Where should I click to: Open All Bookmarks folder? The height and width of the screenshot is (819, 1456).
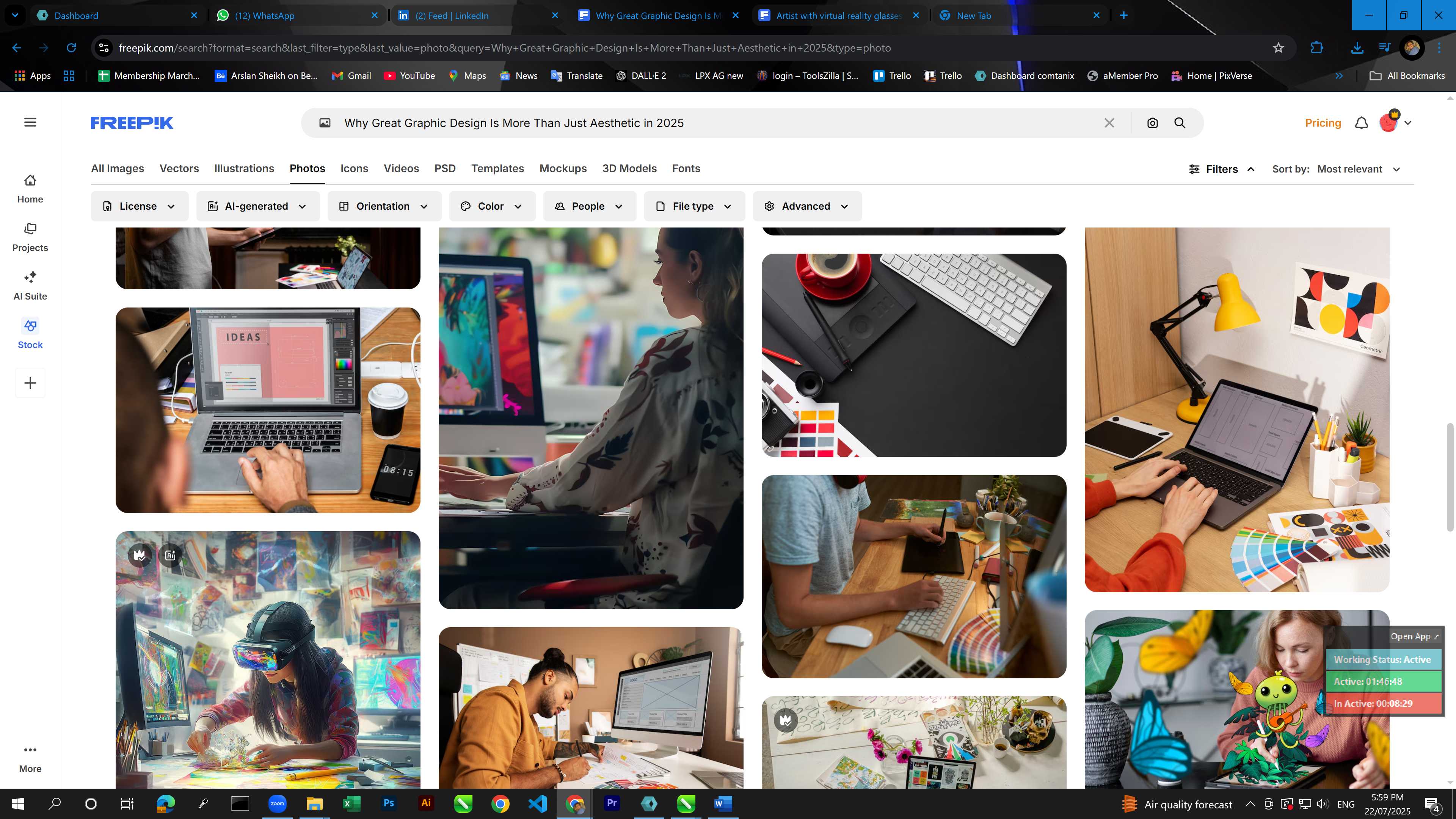[1407, 76]
